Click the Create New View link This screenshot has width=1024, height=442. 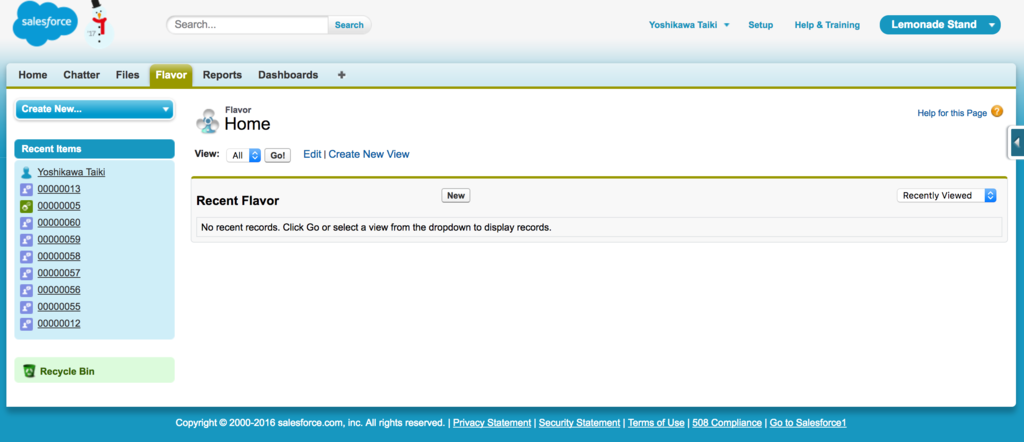click(x=369, y=154)
